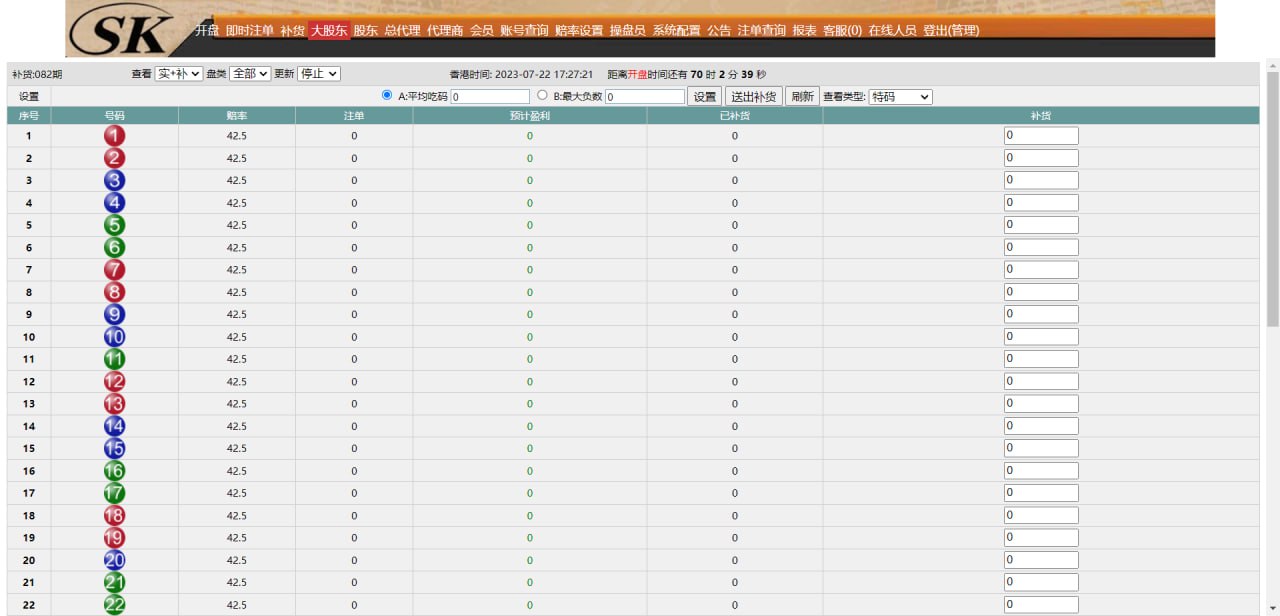This screenshot has height=616, width=1280.
Task: Click the red number 19 ball
Action: click(x=115, y=538)
